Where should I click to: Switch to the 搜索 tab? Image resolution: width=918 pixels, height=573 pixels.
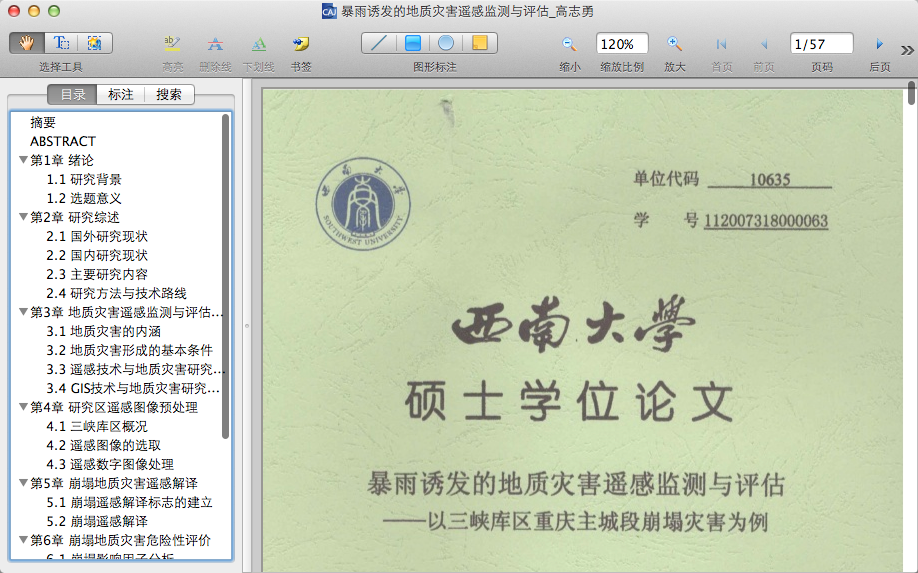click(x=169, y=95)
